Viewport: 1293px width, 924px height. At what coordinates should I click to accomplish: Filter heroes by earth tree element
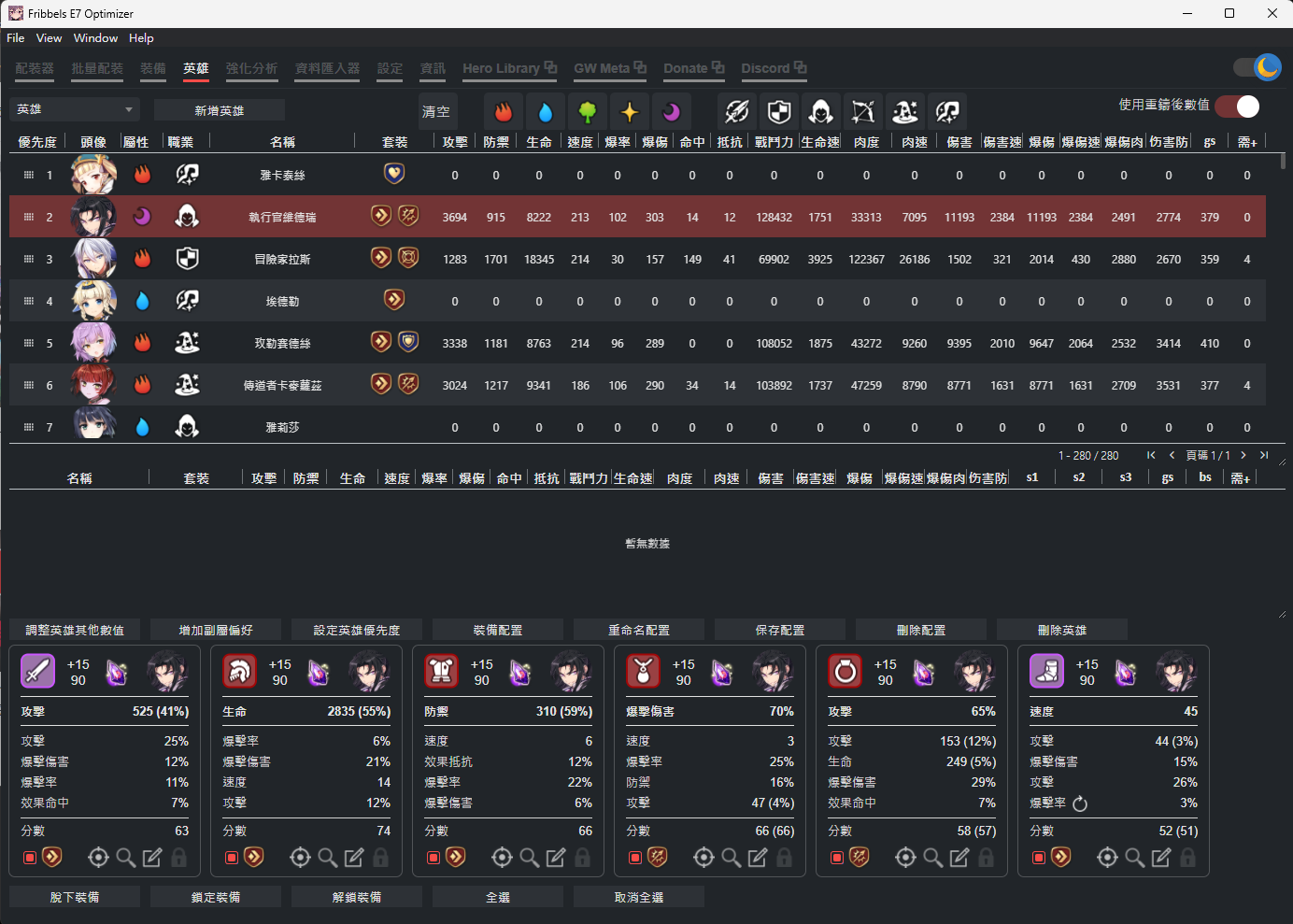pos(588,112)
